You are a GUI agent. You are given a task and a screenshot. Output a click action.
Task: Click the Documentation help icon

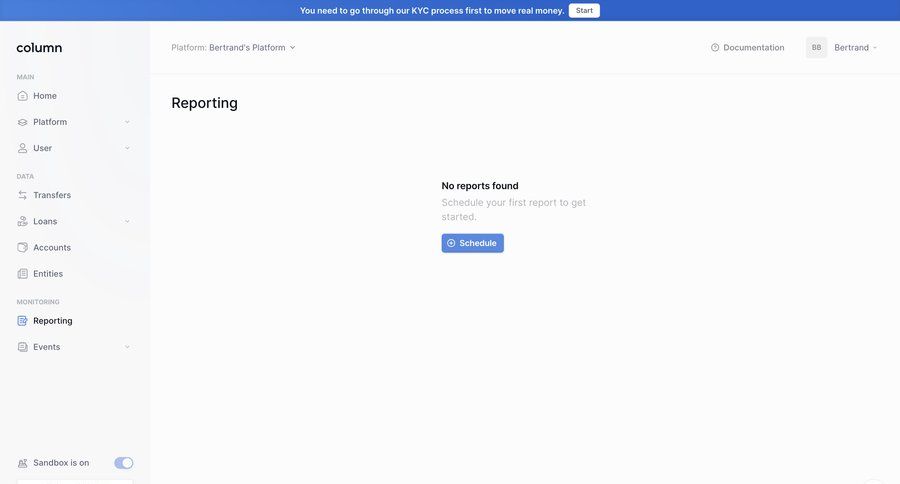(x=715, y=48)
